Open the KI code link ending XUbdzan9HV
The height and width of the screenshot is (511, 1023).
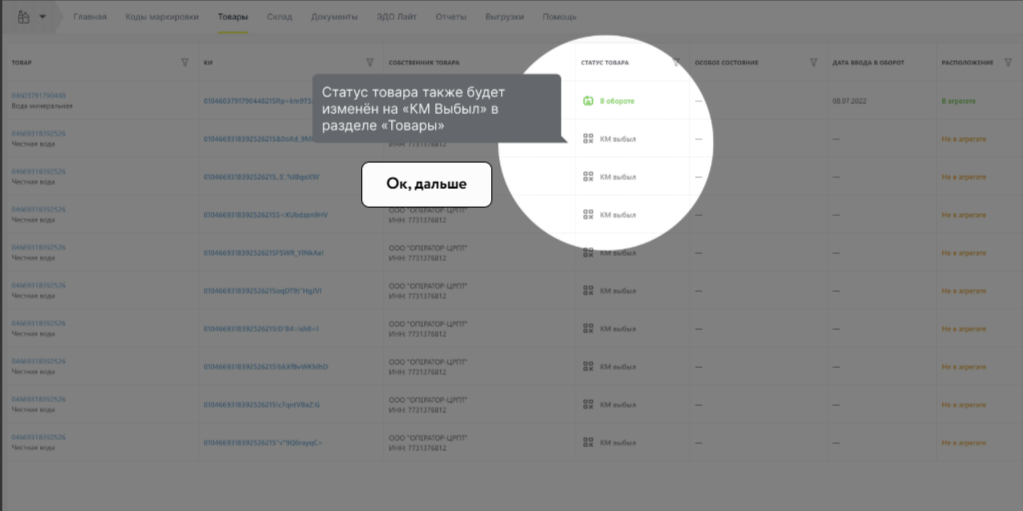coord(266,215)
